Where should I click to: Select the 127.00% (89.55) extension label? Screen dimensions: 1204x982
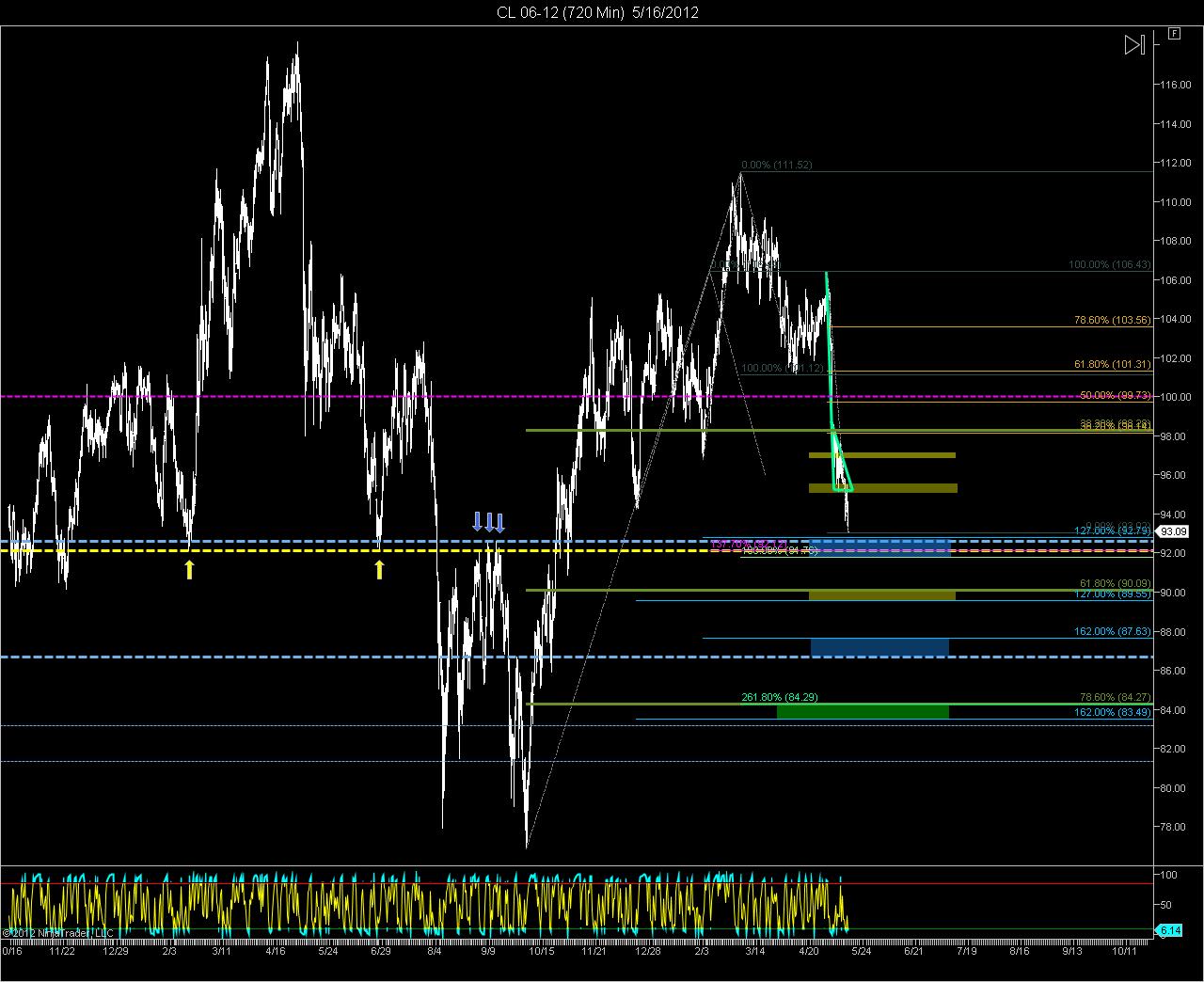coord(1113,594)
